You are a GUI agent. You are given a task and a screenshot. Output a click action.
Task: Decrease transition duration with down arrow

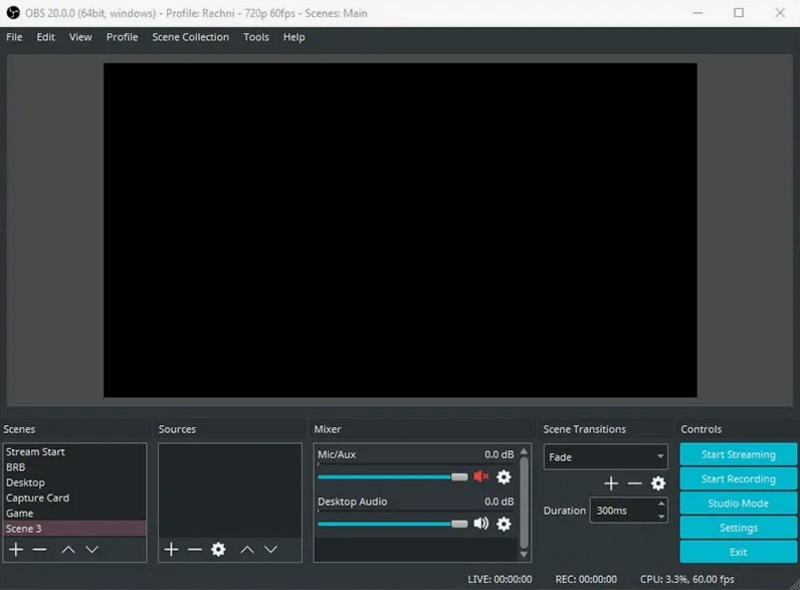[661, 517]
